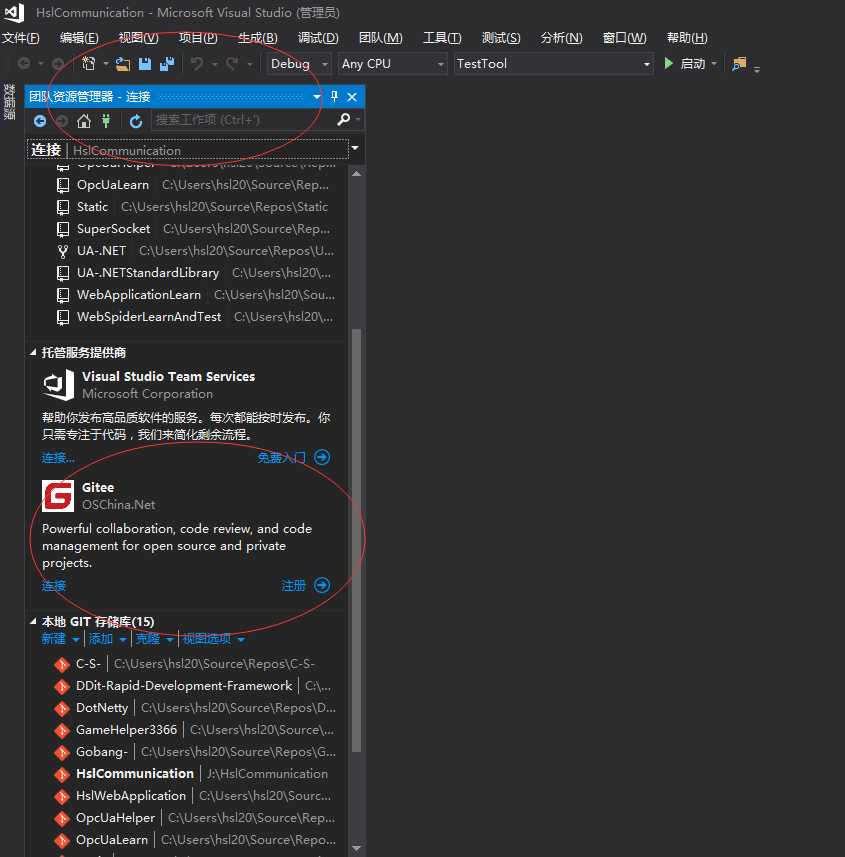
Task: Click the back arrow in Team Explorer
Action: click(x=40, y=121)
